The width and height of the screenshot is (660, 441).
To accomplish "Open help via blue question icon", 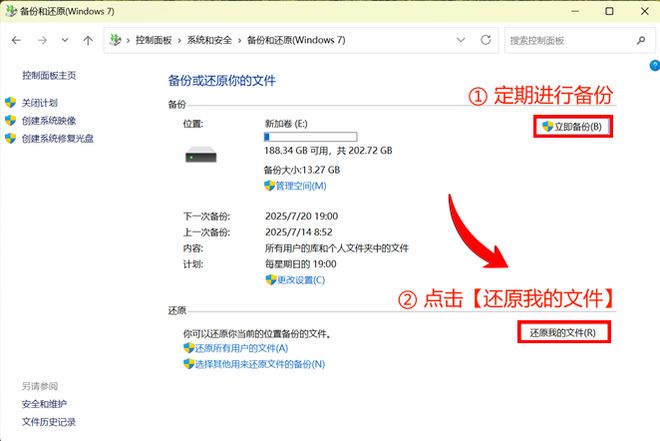I will [x=655, y=66].
